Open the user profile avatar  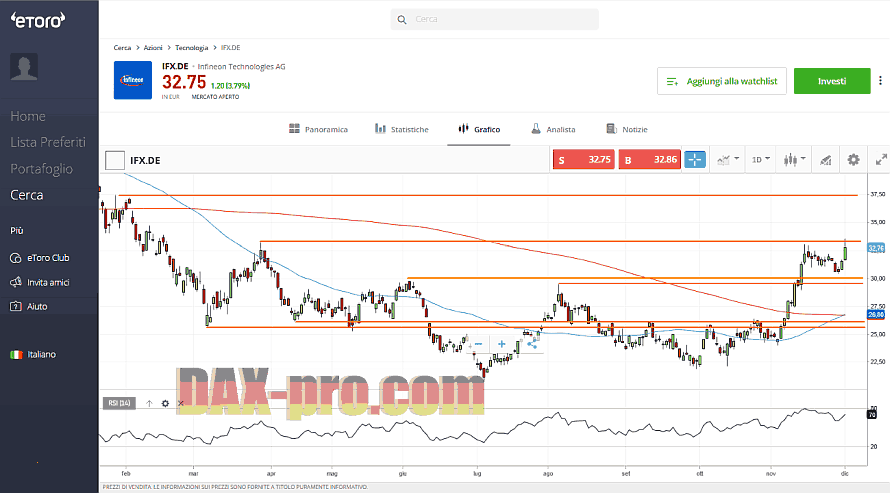(24, 67)
